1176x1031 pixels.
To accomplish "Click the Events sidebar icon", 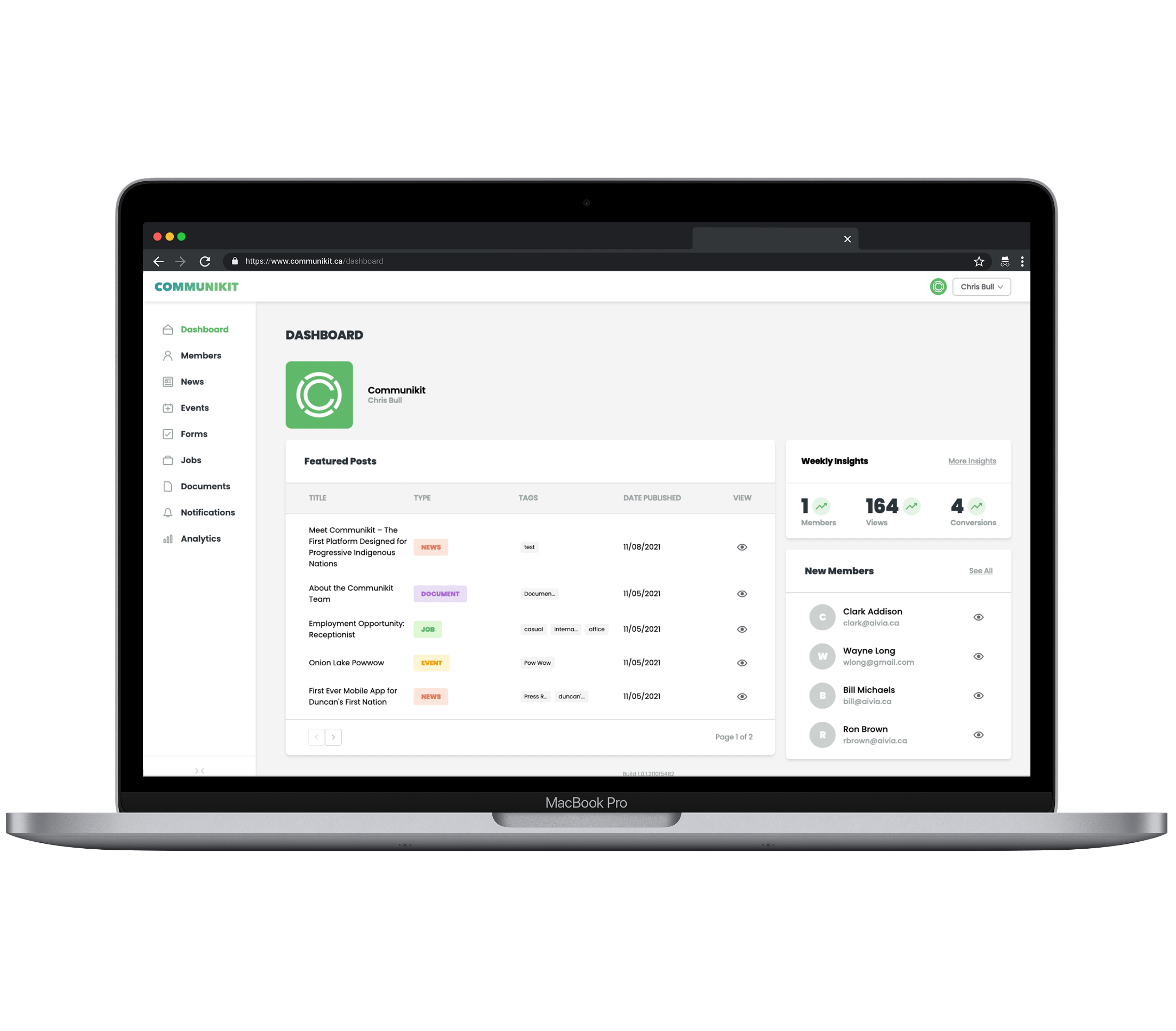I will pos(168,409).
